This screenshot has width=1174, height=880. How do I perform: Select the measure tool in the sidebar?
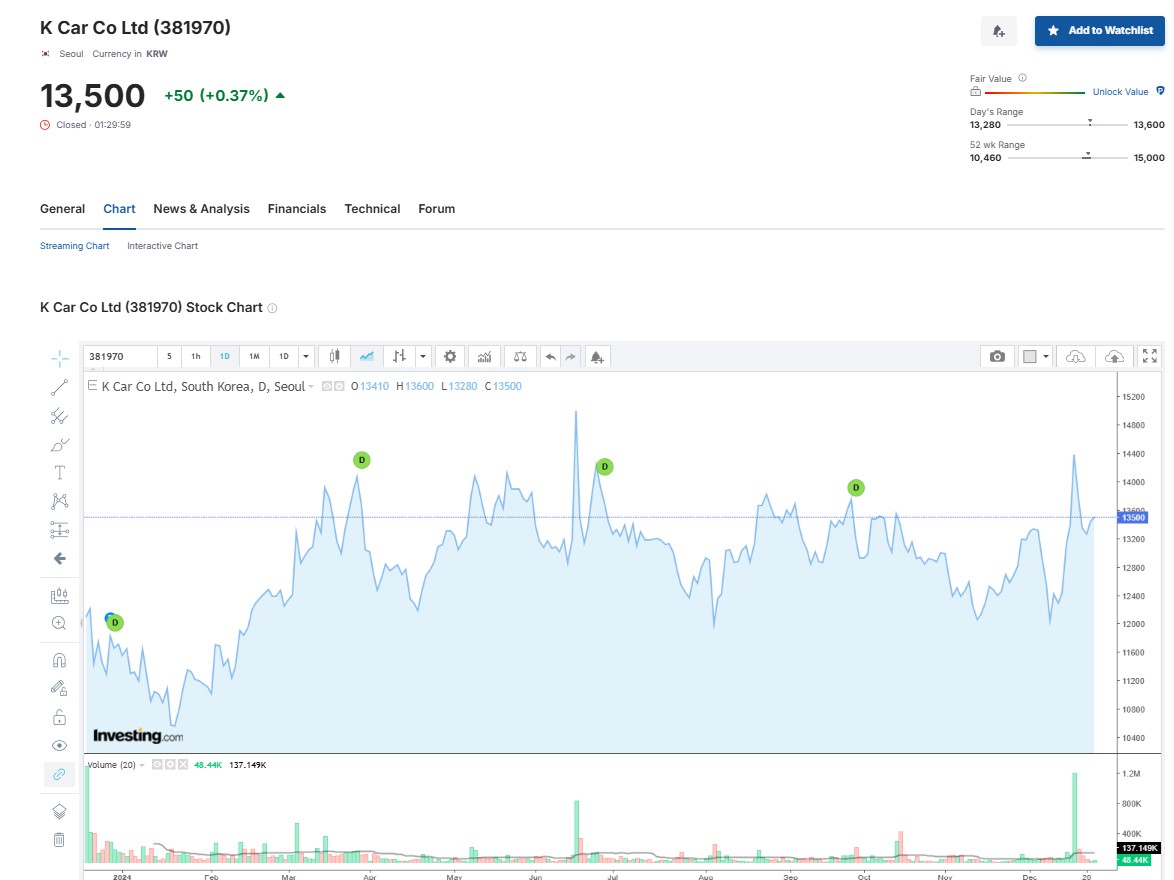59,596
